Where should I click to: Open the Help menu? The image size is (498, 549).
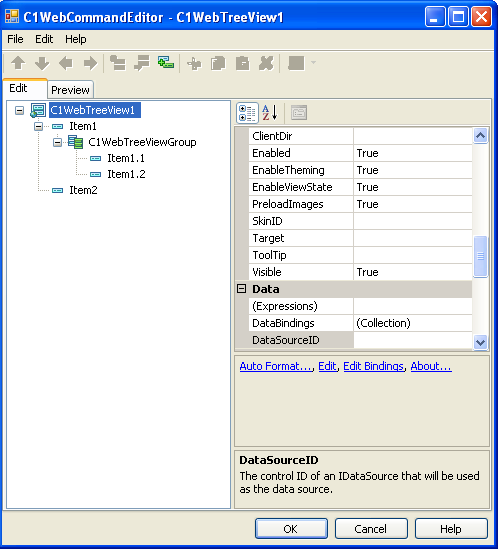click(76, 39)
